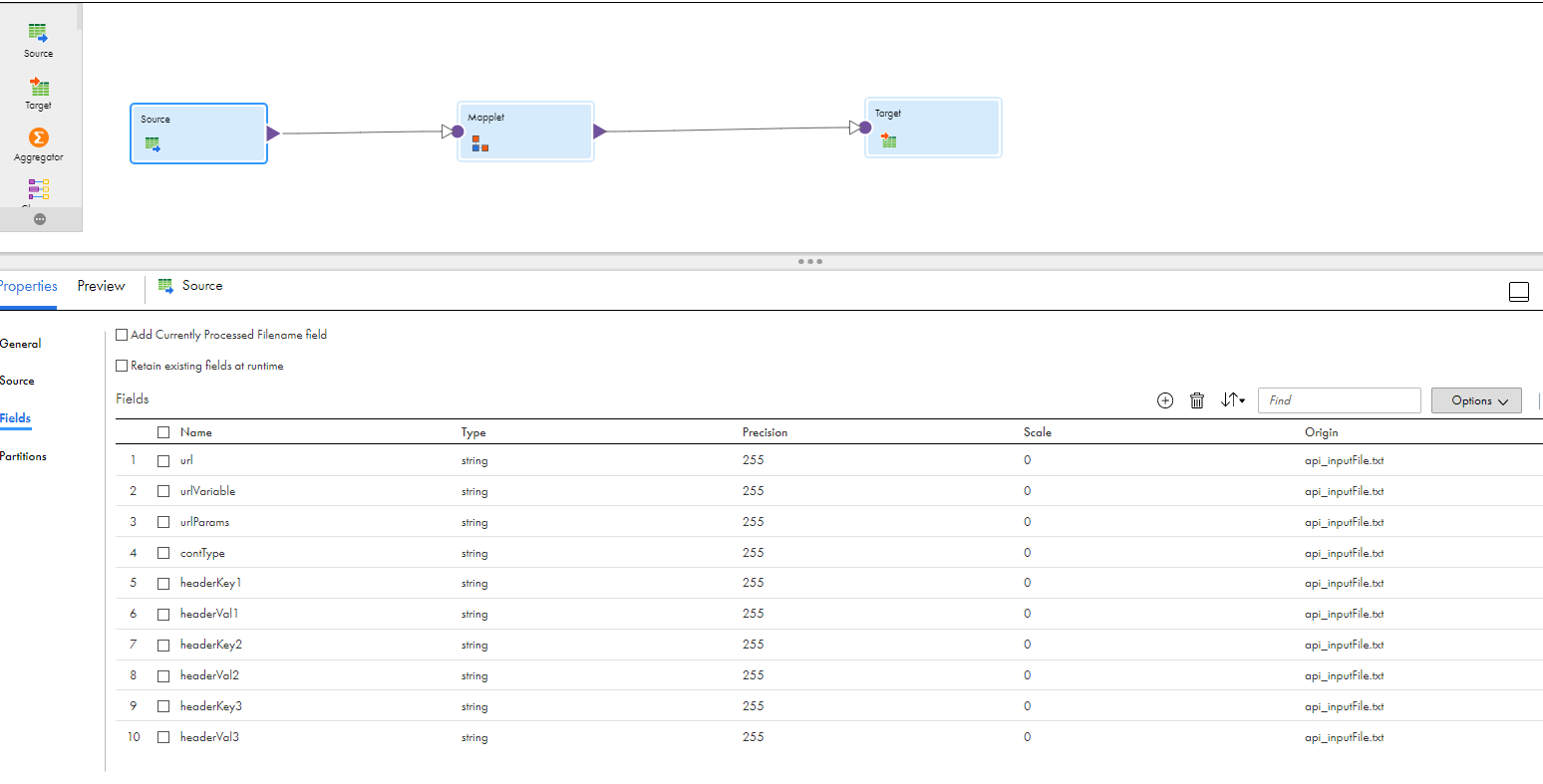Click the Type column header

click(473, 432)
